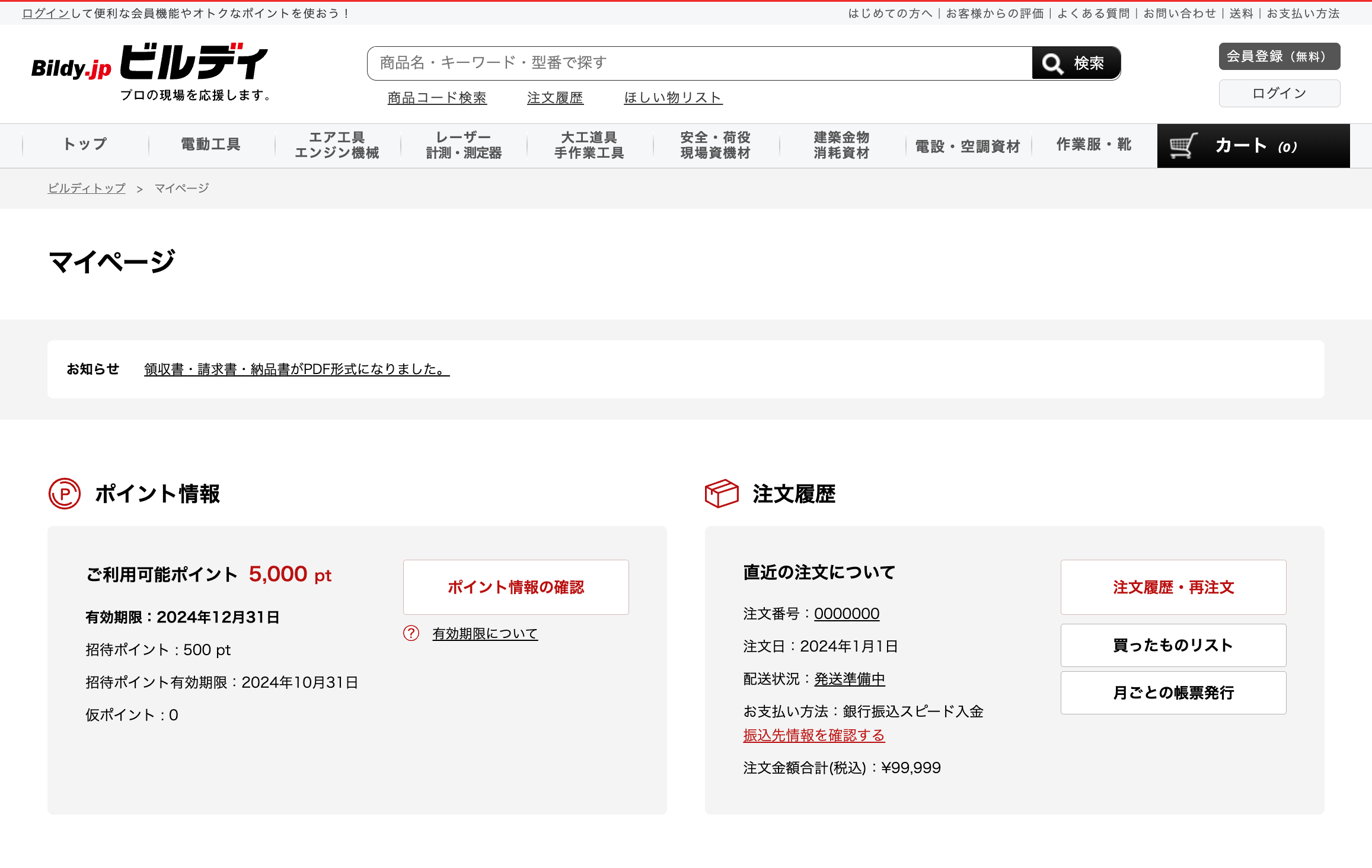This screenshot has width=1372, height=868.
Task: Open the 電動工具 category menu
Action: pos(210,145)
